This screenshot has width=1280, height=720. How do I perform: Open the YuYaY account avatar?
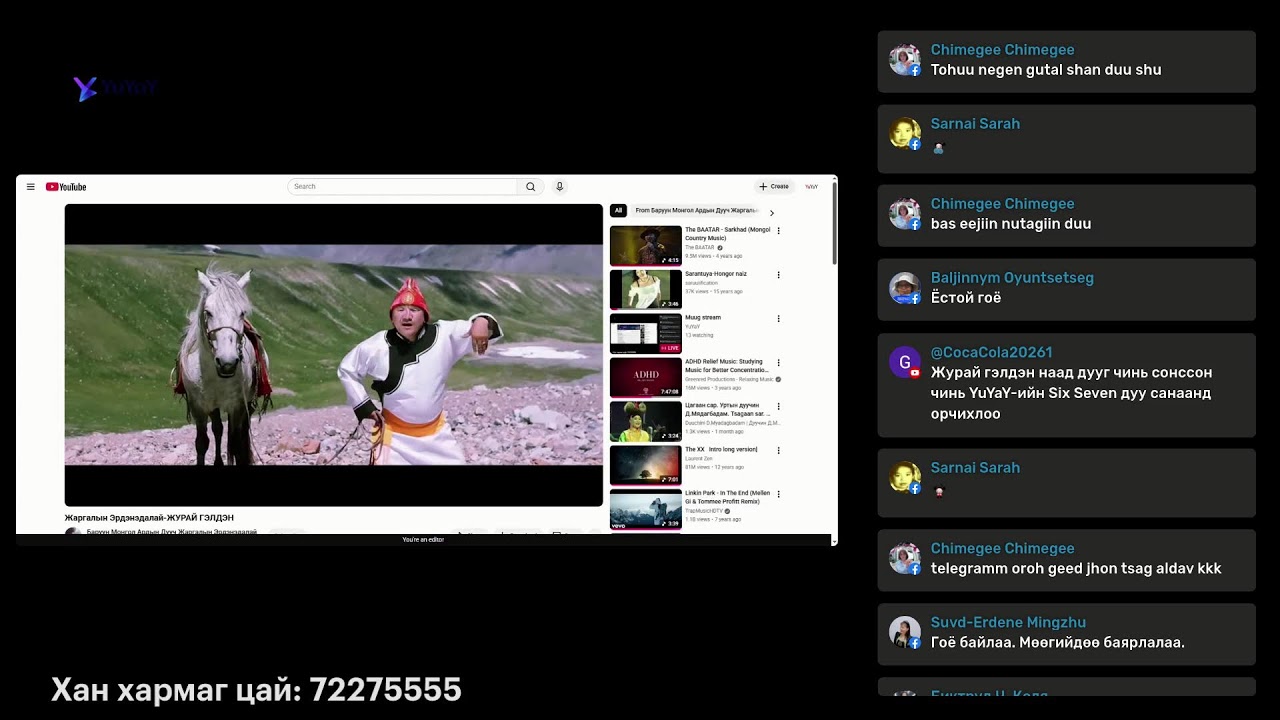pos(812,187)
